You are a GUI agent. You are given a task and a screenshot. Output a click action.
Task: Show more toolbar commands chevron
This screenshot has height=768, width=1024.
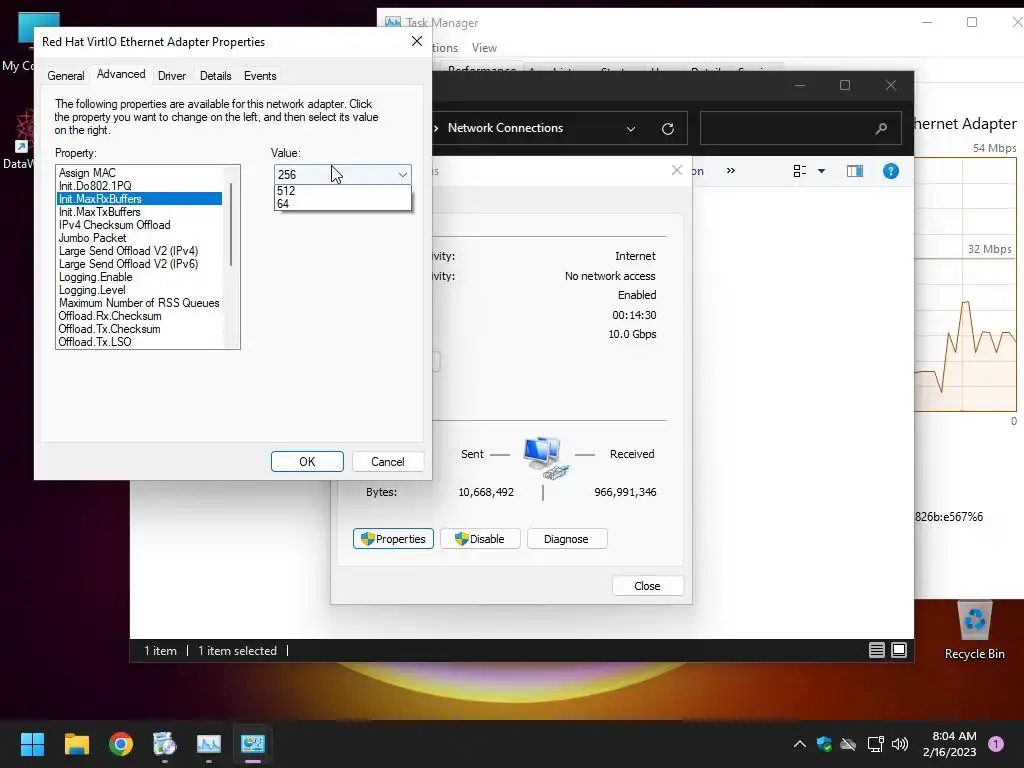click(x=731, y=170)
